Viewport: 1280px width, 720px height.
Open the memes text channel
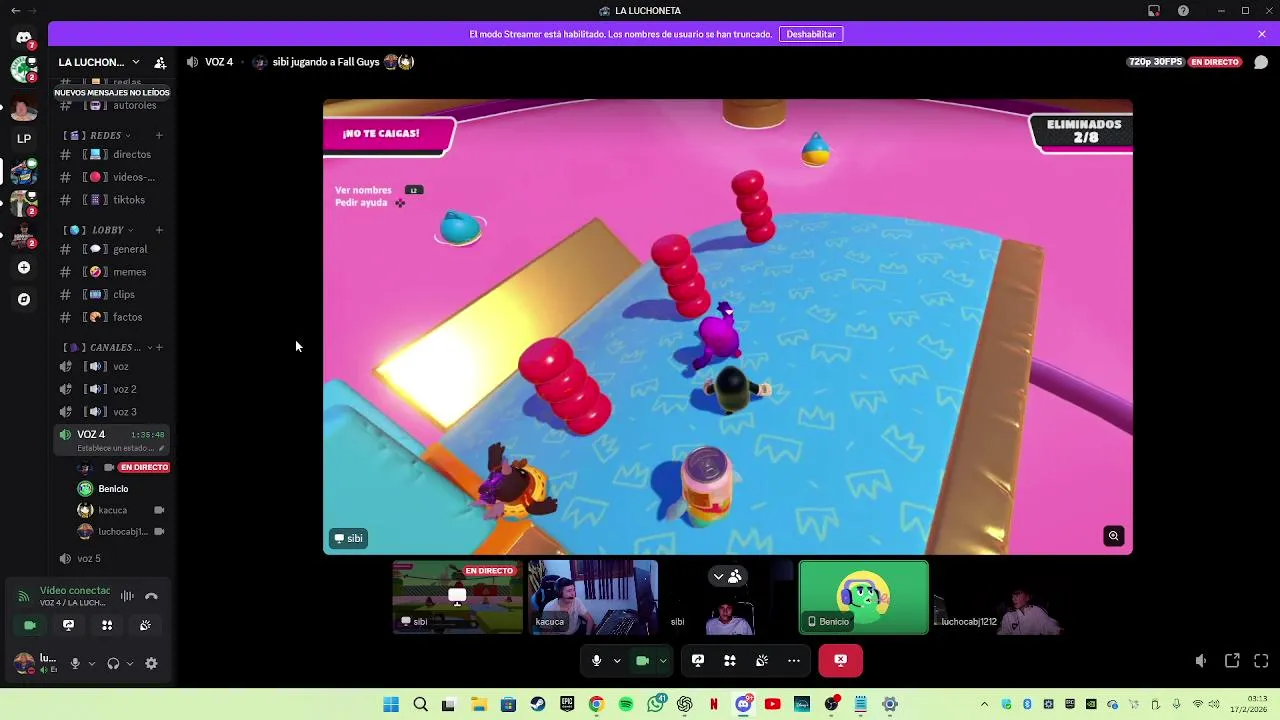pos(112,272)
